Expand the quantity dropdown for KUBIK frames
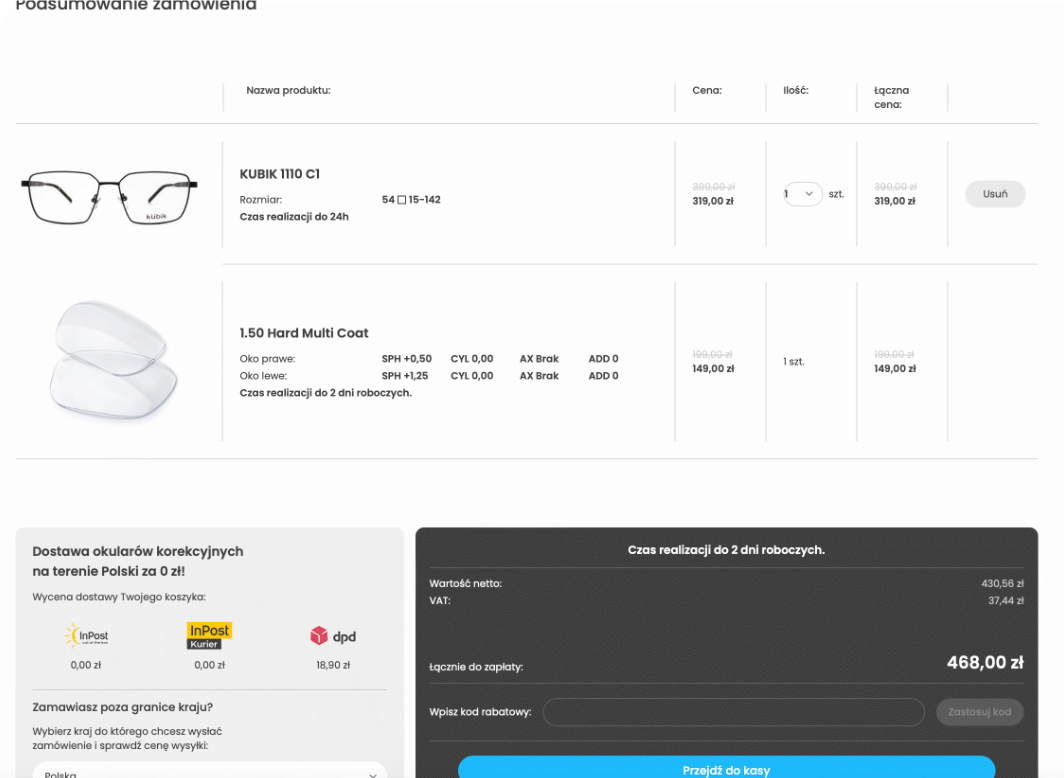Screen dimensions: 1064x778 (x=802, y=194)
